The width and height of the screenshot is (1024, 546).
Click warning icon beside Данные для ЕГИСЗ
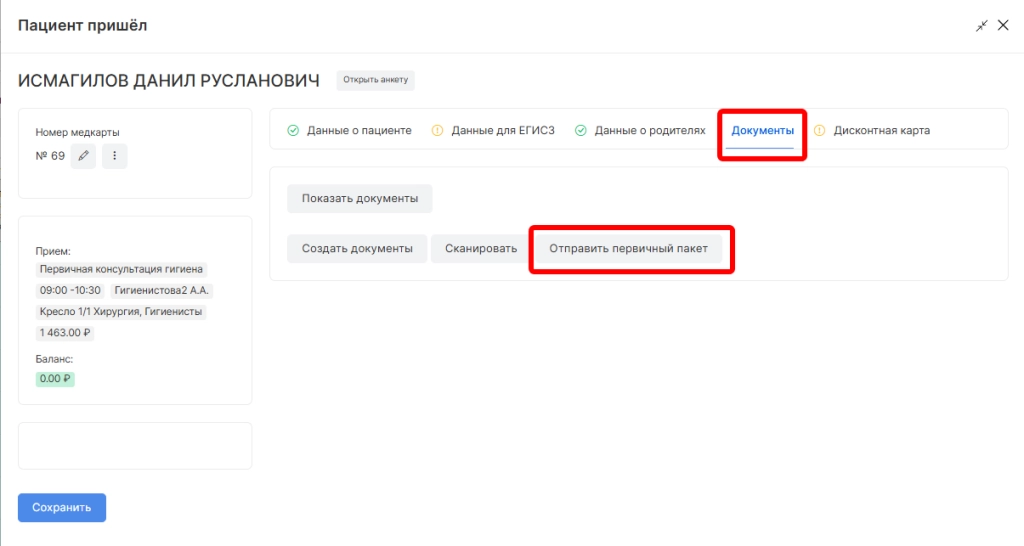coord(437,130)
